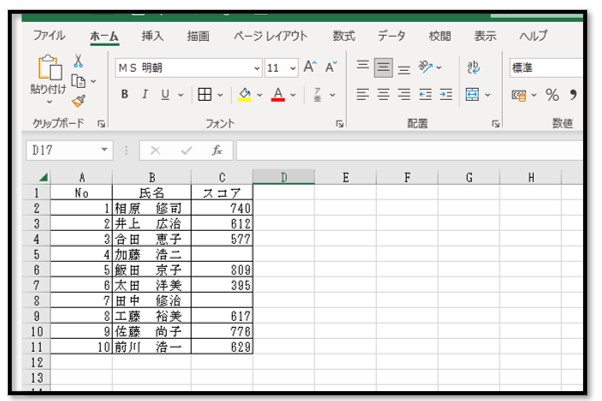This screenshot has width=602, height=401.
Task: Open the font color dropdown arrow
Action: pos(293,95)
